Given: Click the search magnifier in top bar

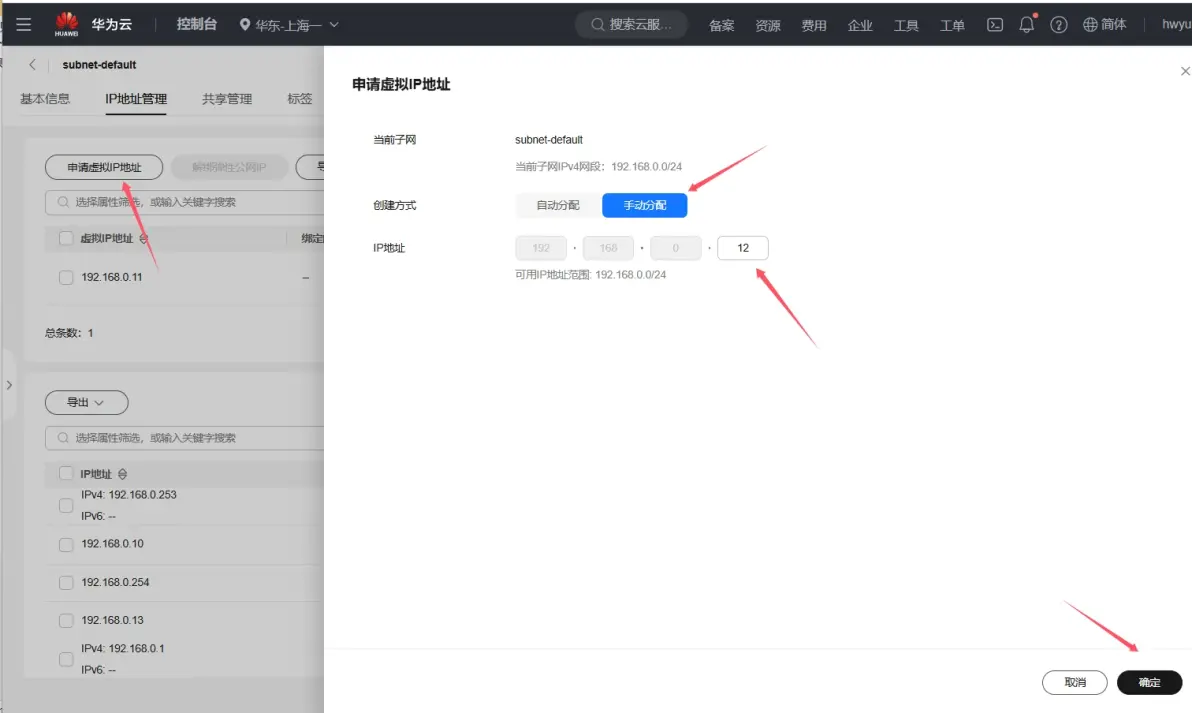Looking at the screenshot, I should pyautogui.click(x=598, y=24).
